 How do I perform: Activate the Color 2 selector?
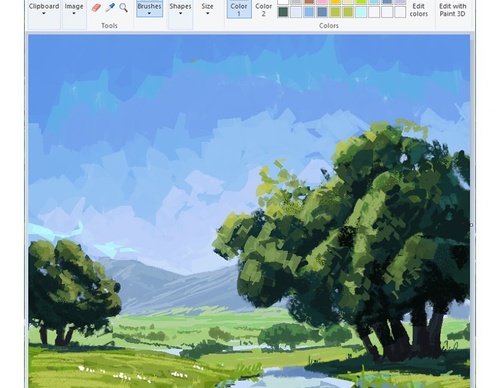(x=263, y=9)
